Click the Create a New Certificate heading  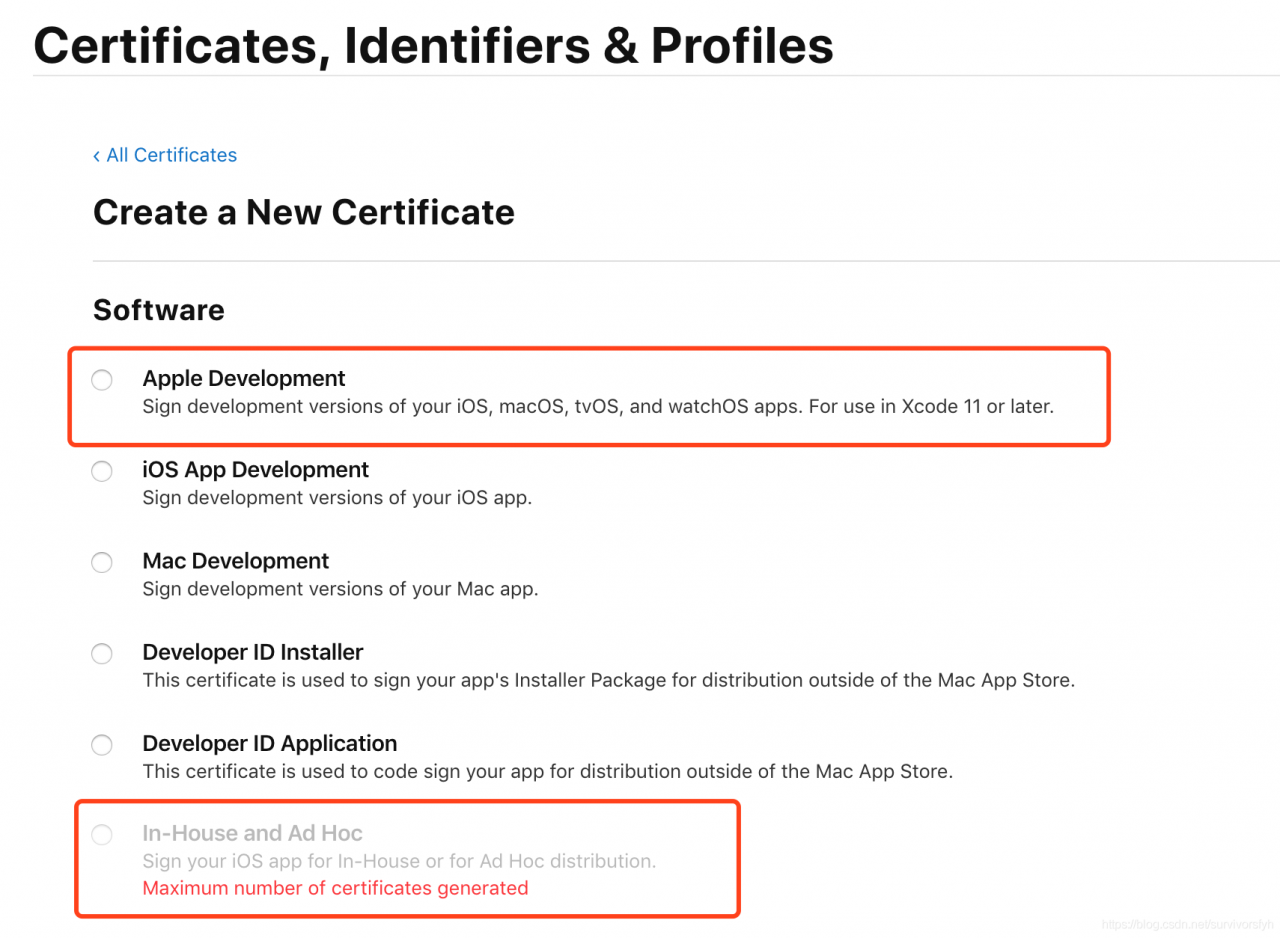point(303,212)
